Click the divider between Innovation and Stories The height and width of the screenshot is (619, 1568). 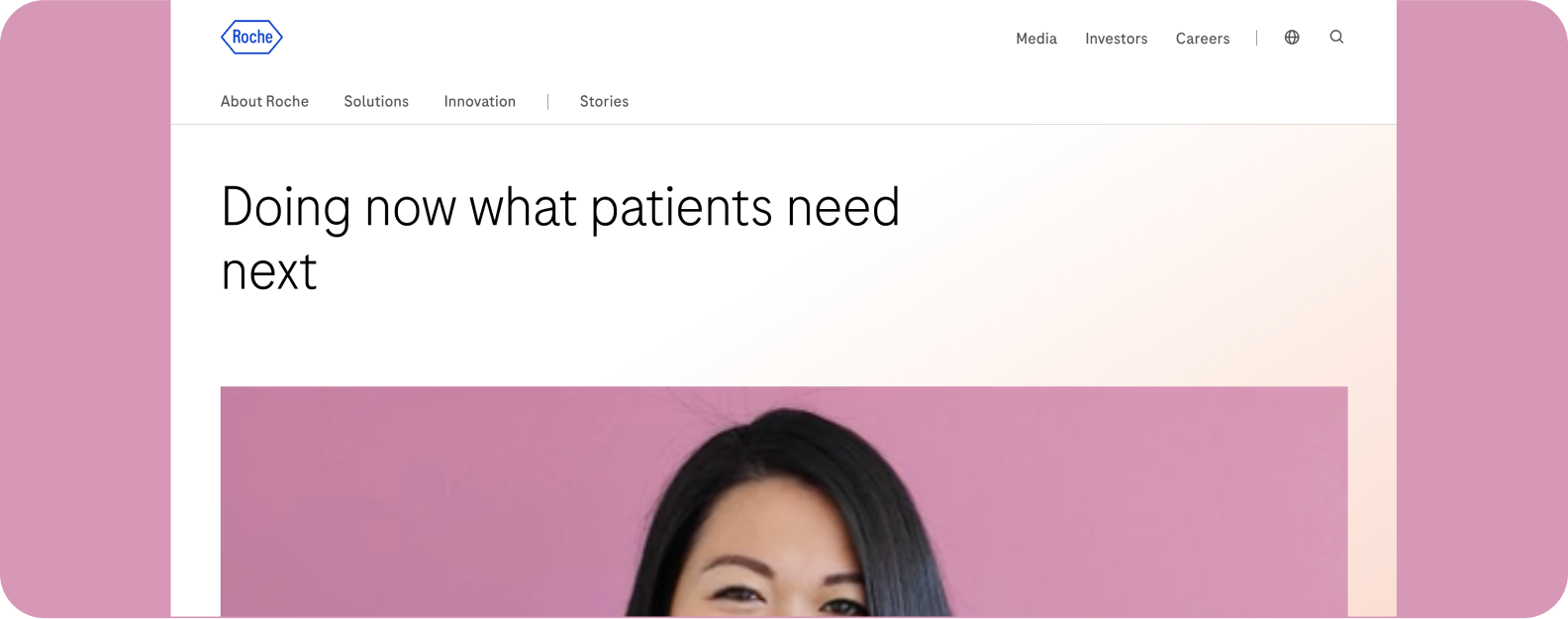tap(547, 101)
